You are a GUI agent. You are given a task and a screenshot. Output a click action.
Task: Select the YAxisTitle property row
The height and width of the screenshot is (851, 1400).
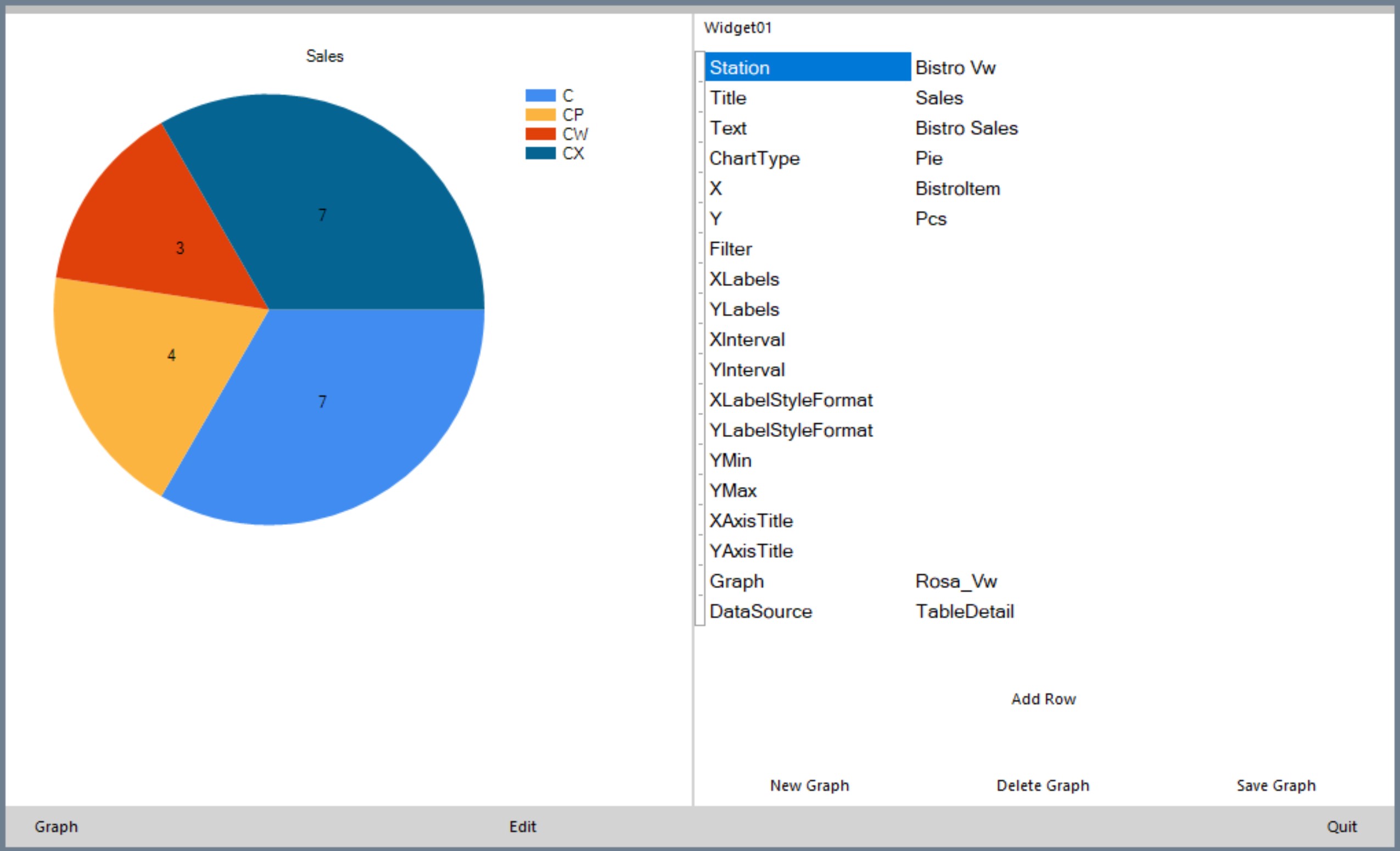coord(751,551)
